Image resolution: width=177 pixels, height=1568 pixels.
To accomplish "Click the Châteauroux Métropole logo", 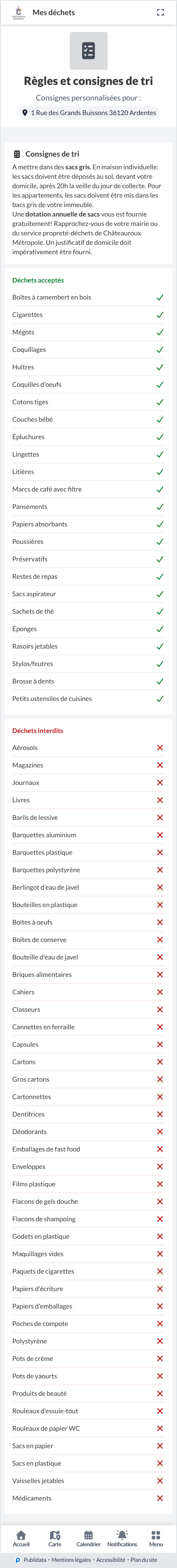I will 18,12.
